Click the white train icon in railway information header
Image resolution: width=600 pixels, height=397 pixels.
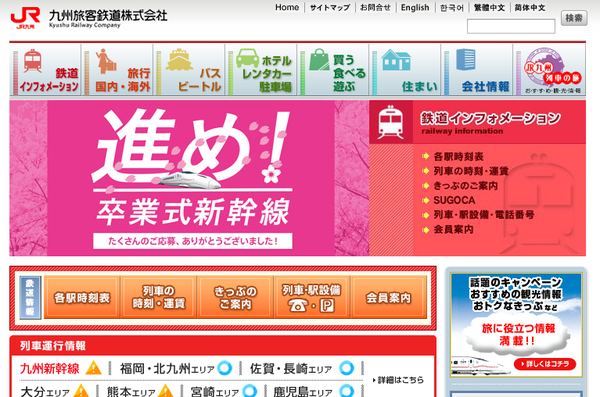click(x=390, y=122)
